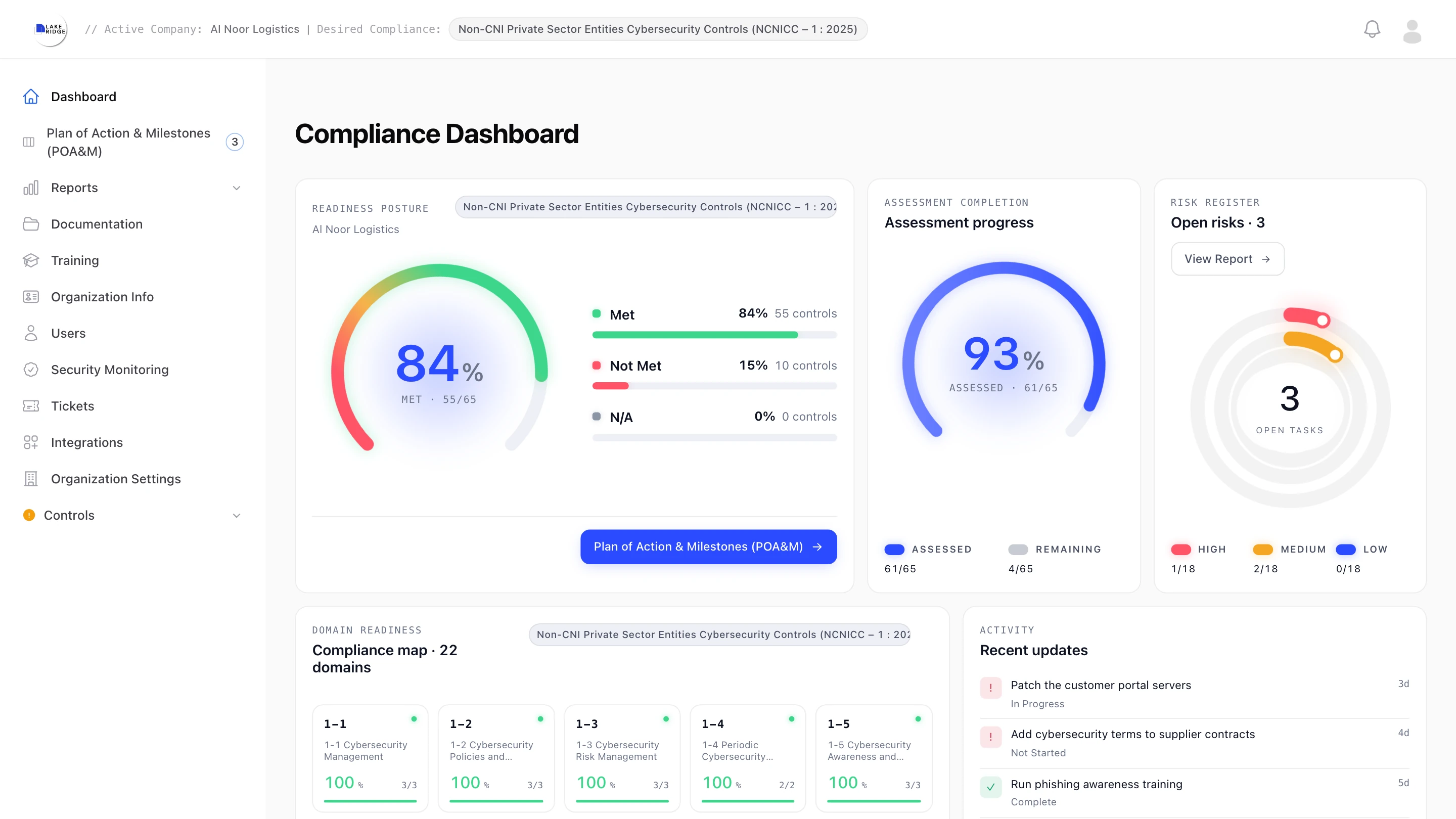Click the Organization Info ID card icon
Image resolution: width=1456 pixels, height=819 pixels.
pos(30,297)
